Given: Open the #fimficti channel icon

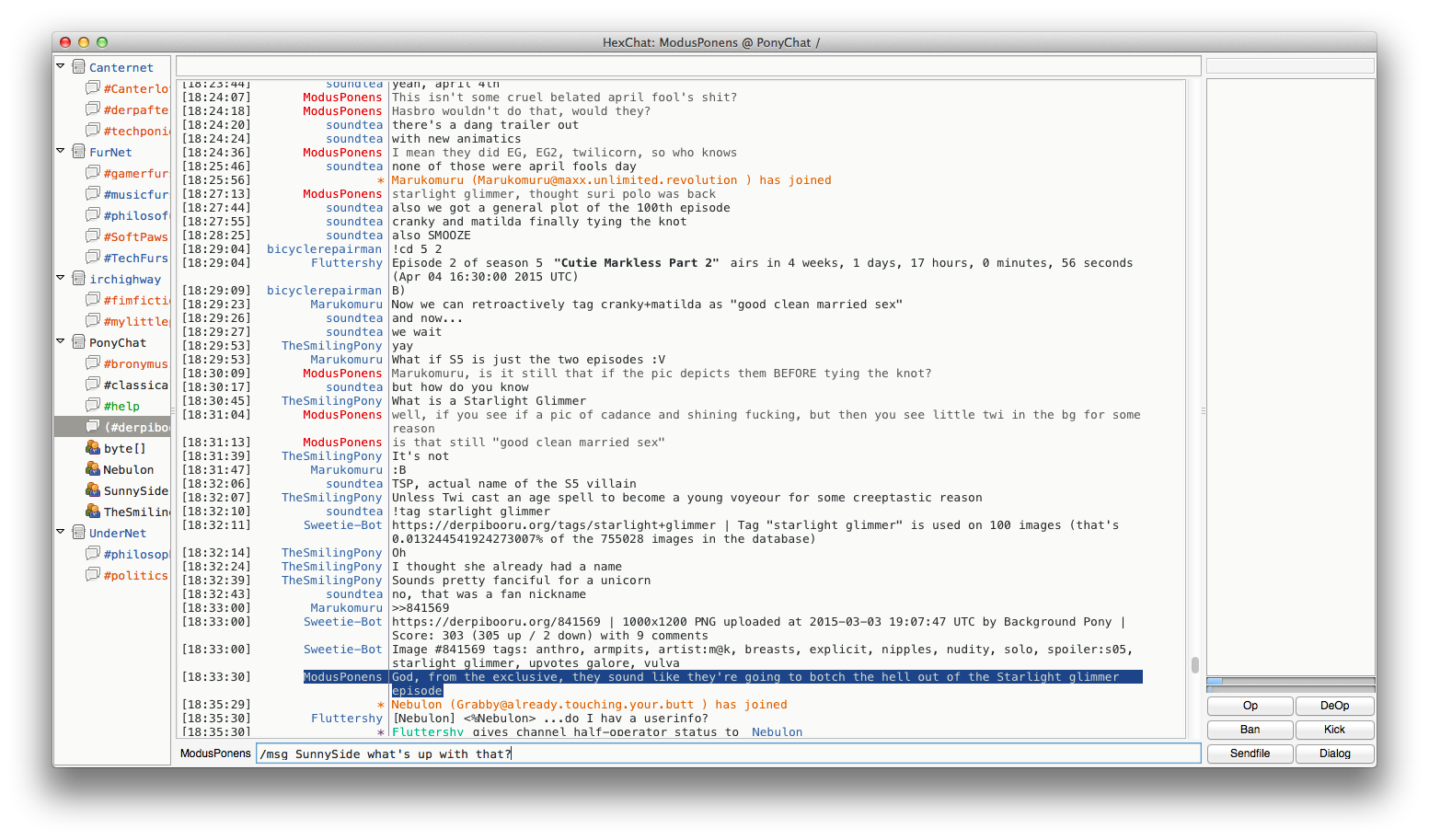Looking at the screenshot, I should [x=93, y=299].
